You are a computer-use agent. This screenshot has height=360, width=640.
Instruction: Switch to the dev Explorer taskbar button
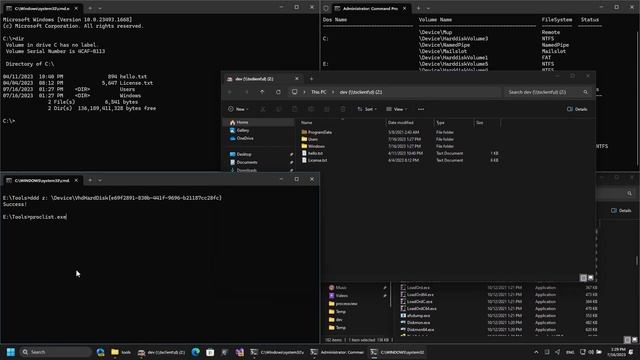pos(161,352)
